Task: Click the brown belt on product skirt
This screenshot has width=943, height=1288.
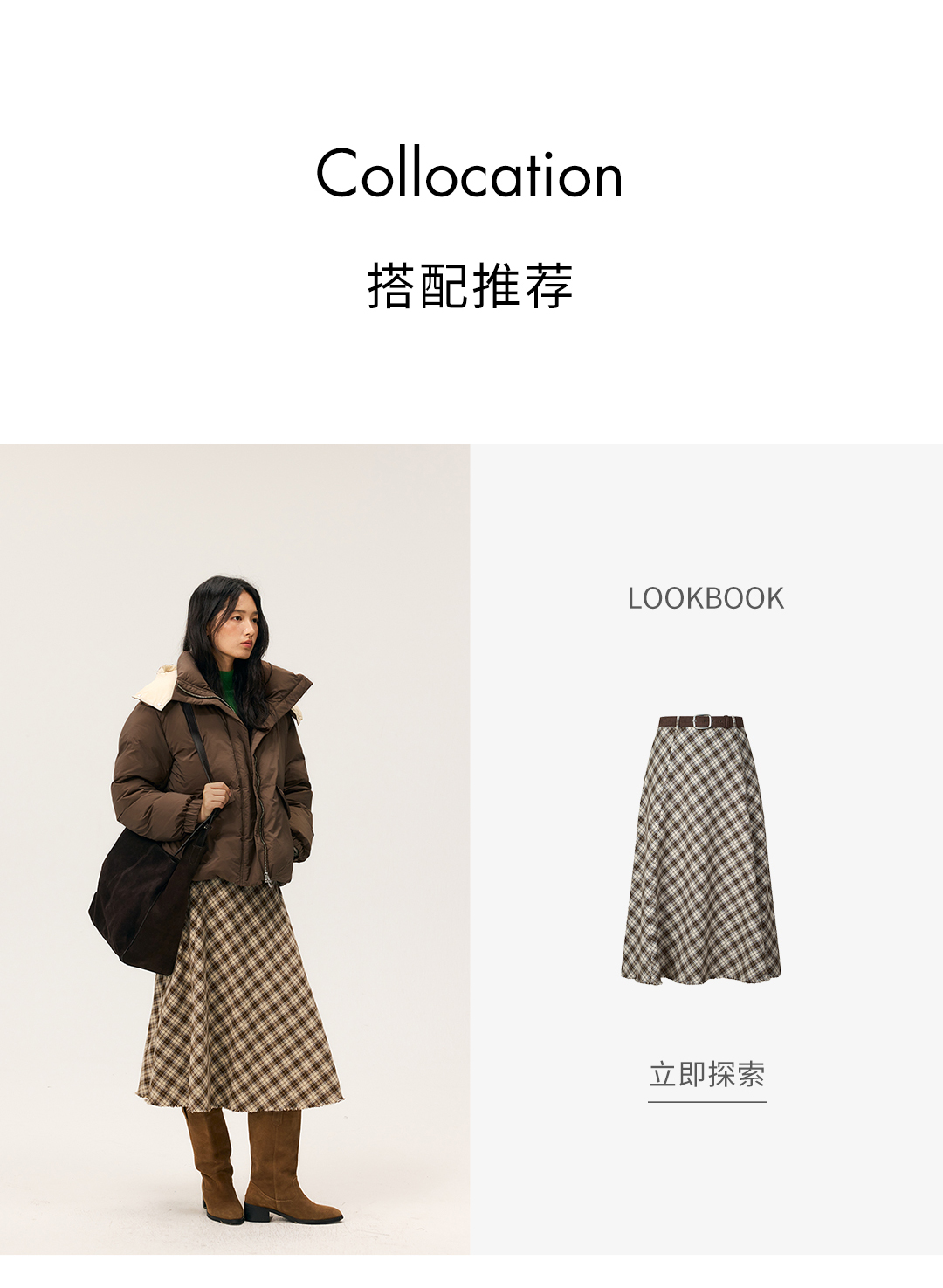Action: [x=701, y=721]
